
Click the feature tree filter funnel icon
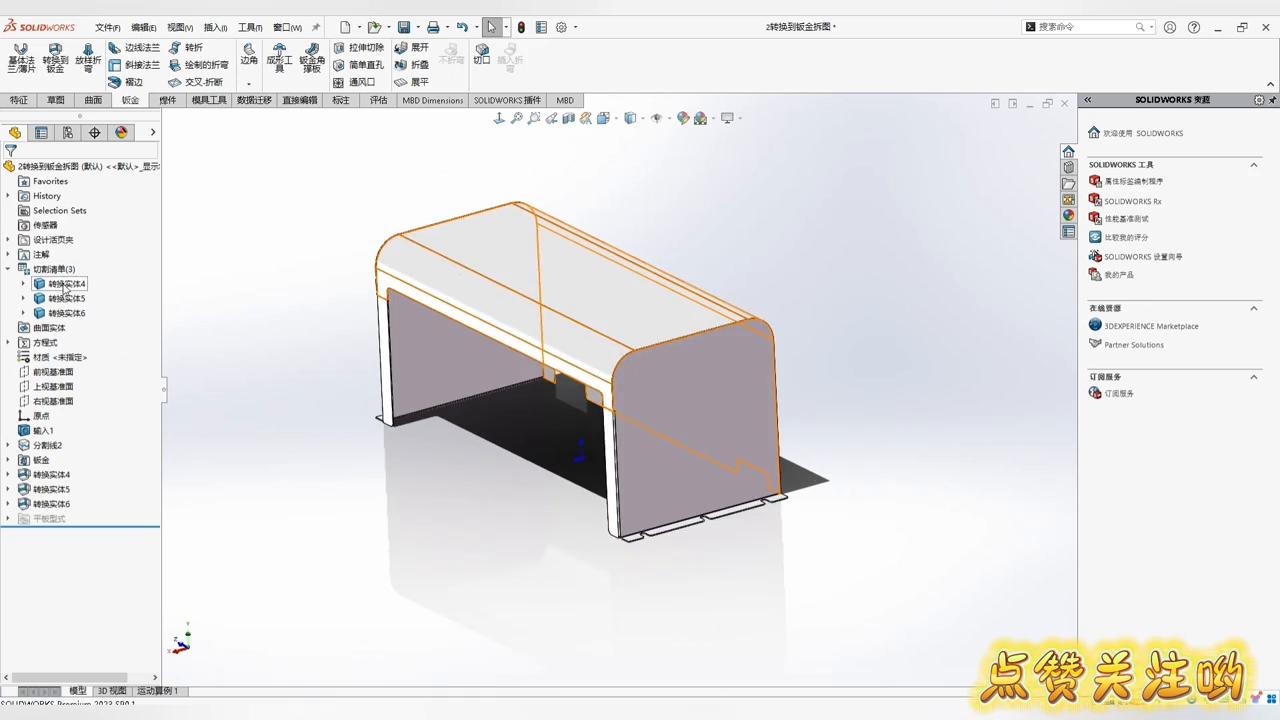(x=11, y=151)
